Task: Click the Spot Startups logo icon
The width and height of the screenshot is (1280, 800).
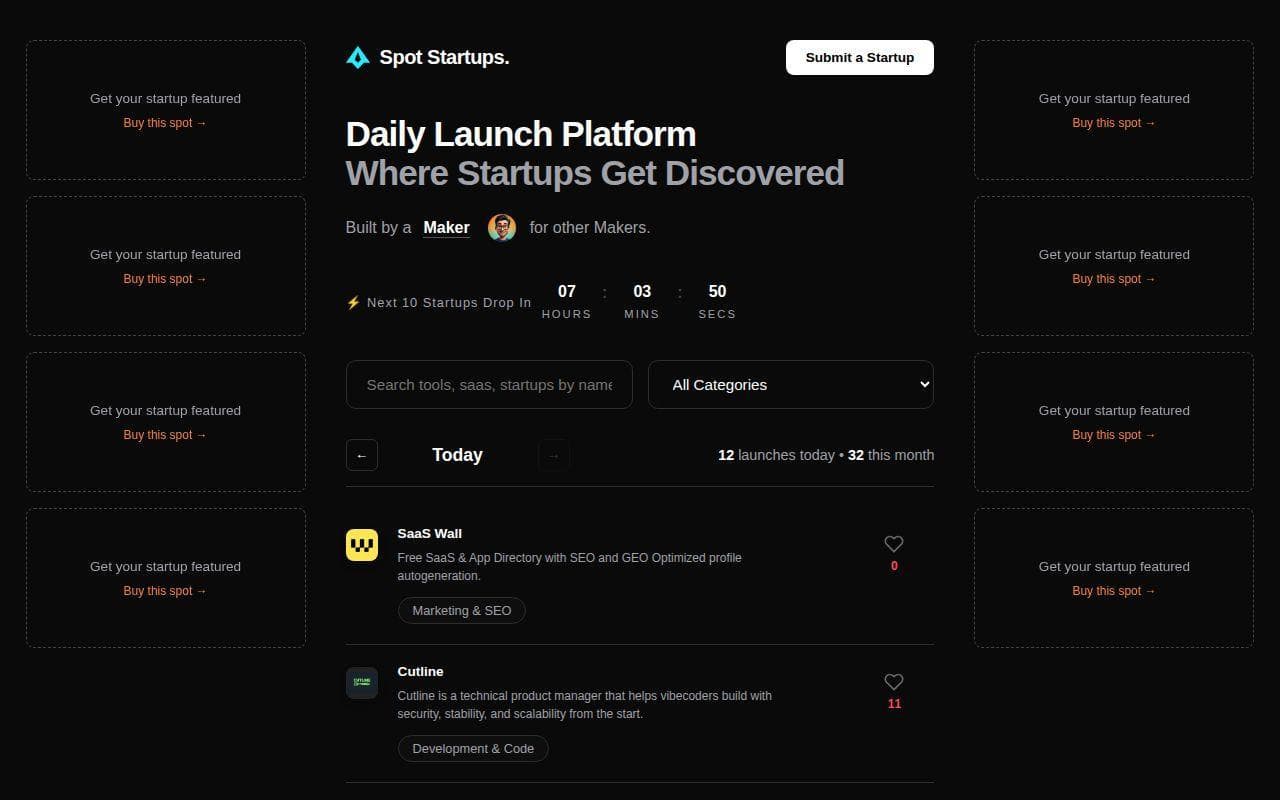Action: [358, 57]
